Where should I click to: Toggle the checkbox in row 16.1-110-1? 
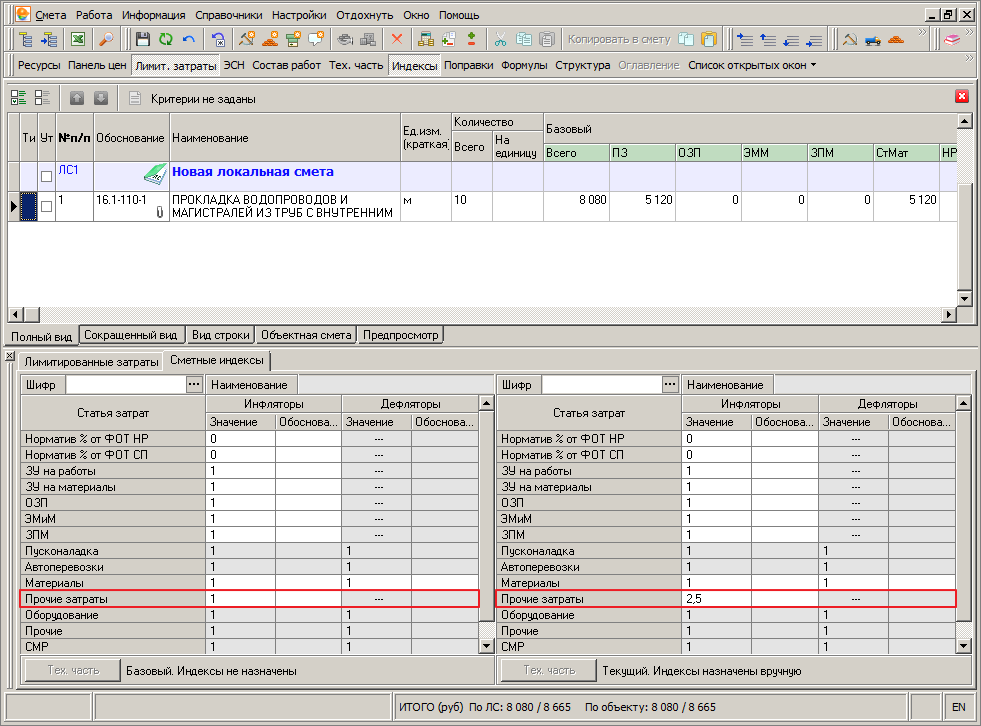(x=46, y=206)
